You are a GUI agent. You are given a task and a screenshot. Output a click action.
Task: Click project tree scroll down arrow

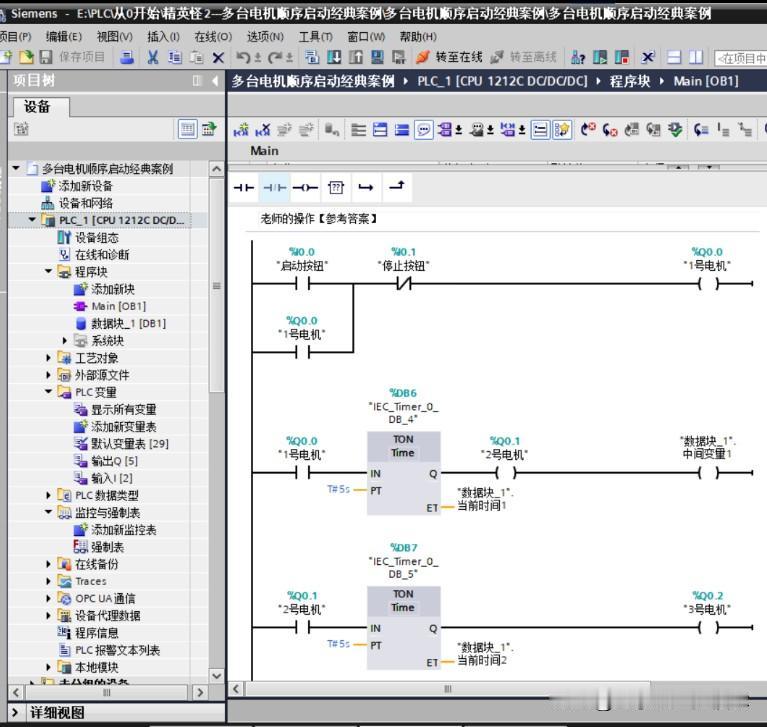(217, 676)
